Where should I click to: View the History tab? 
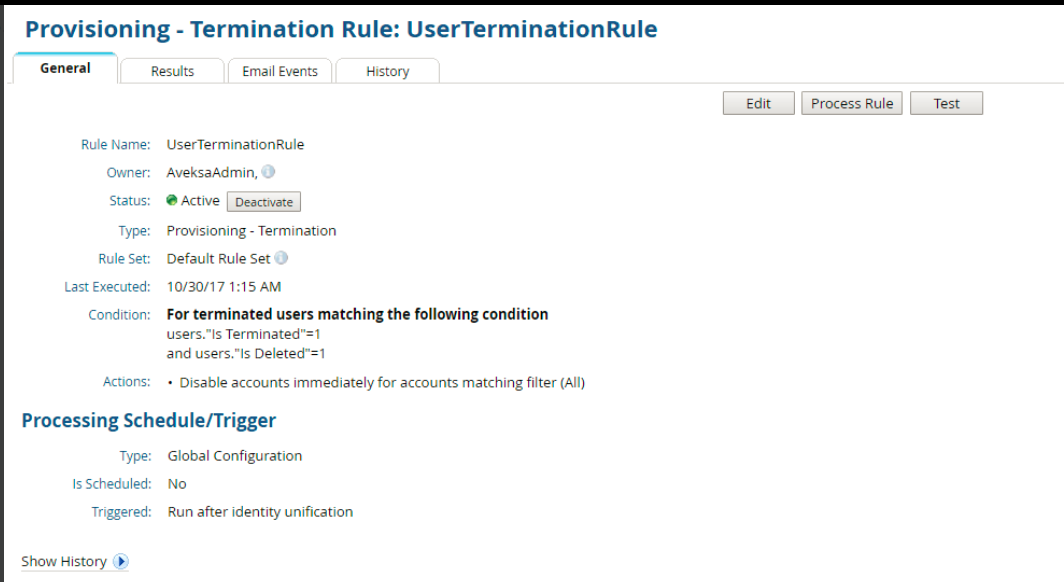387,70
